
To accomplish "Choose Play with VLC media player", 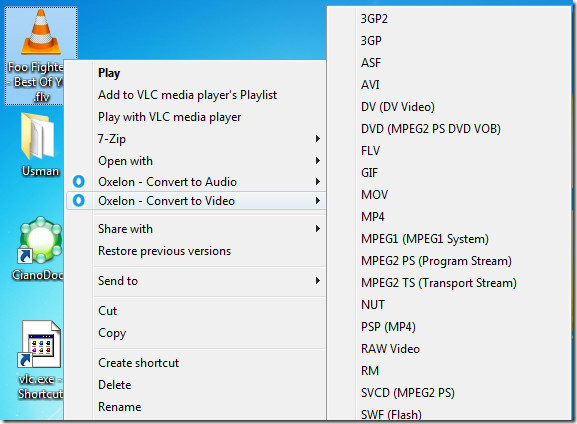I will [x=170, y=117].
